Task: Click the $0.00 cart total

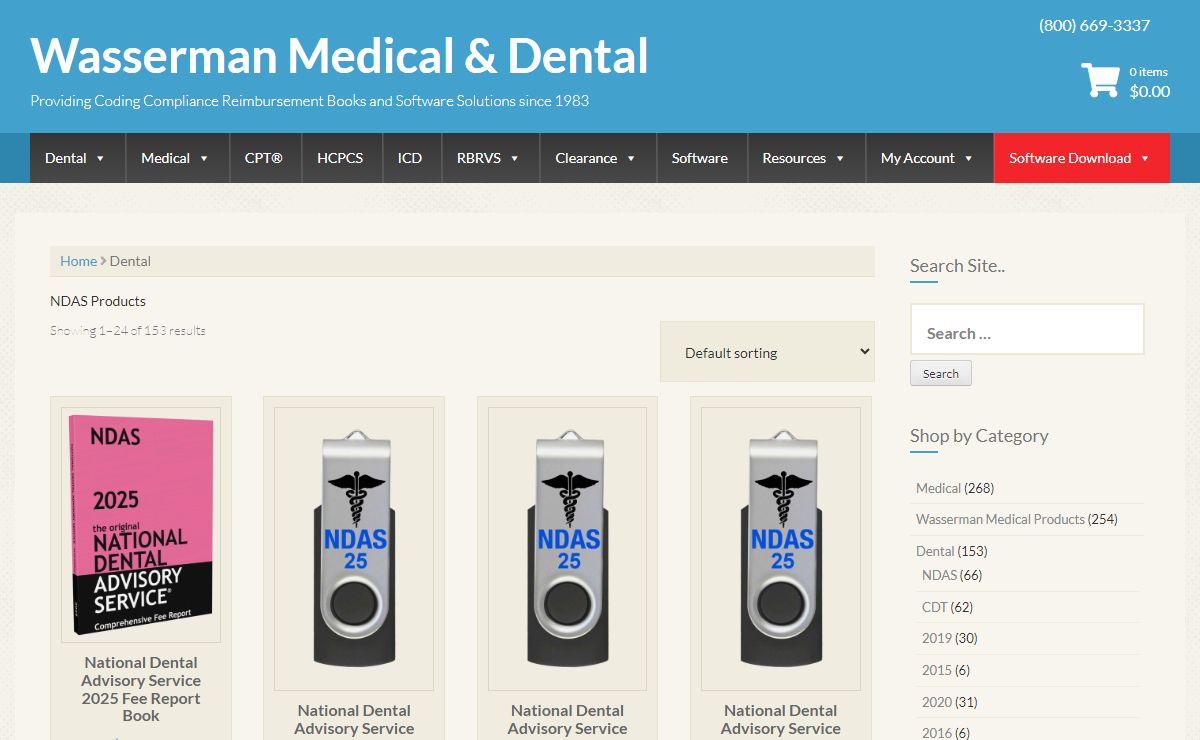Action: coord(1149,91)
